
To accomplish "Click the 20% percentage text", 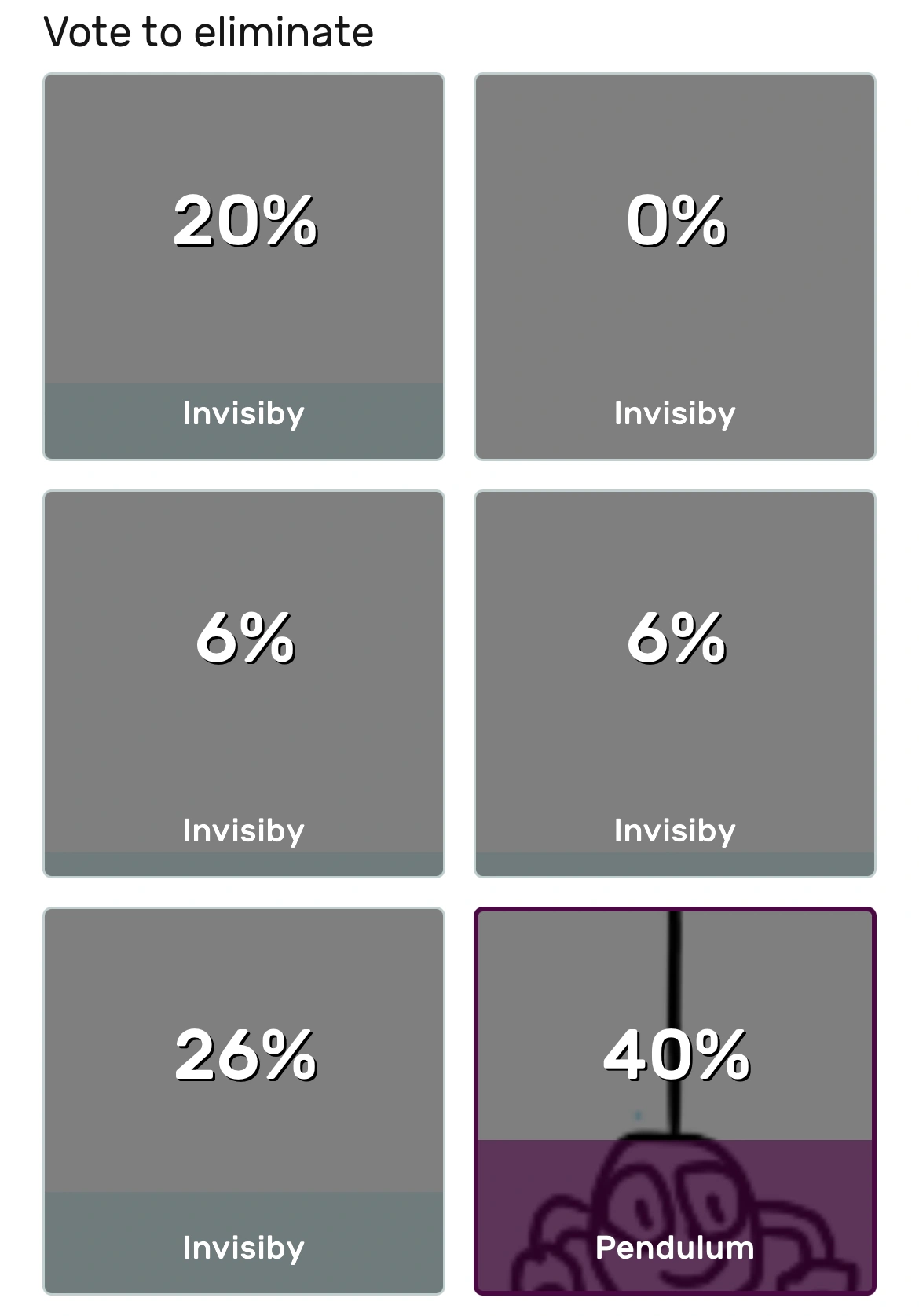I will (x=245, y=221).
